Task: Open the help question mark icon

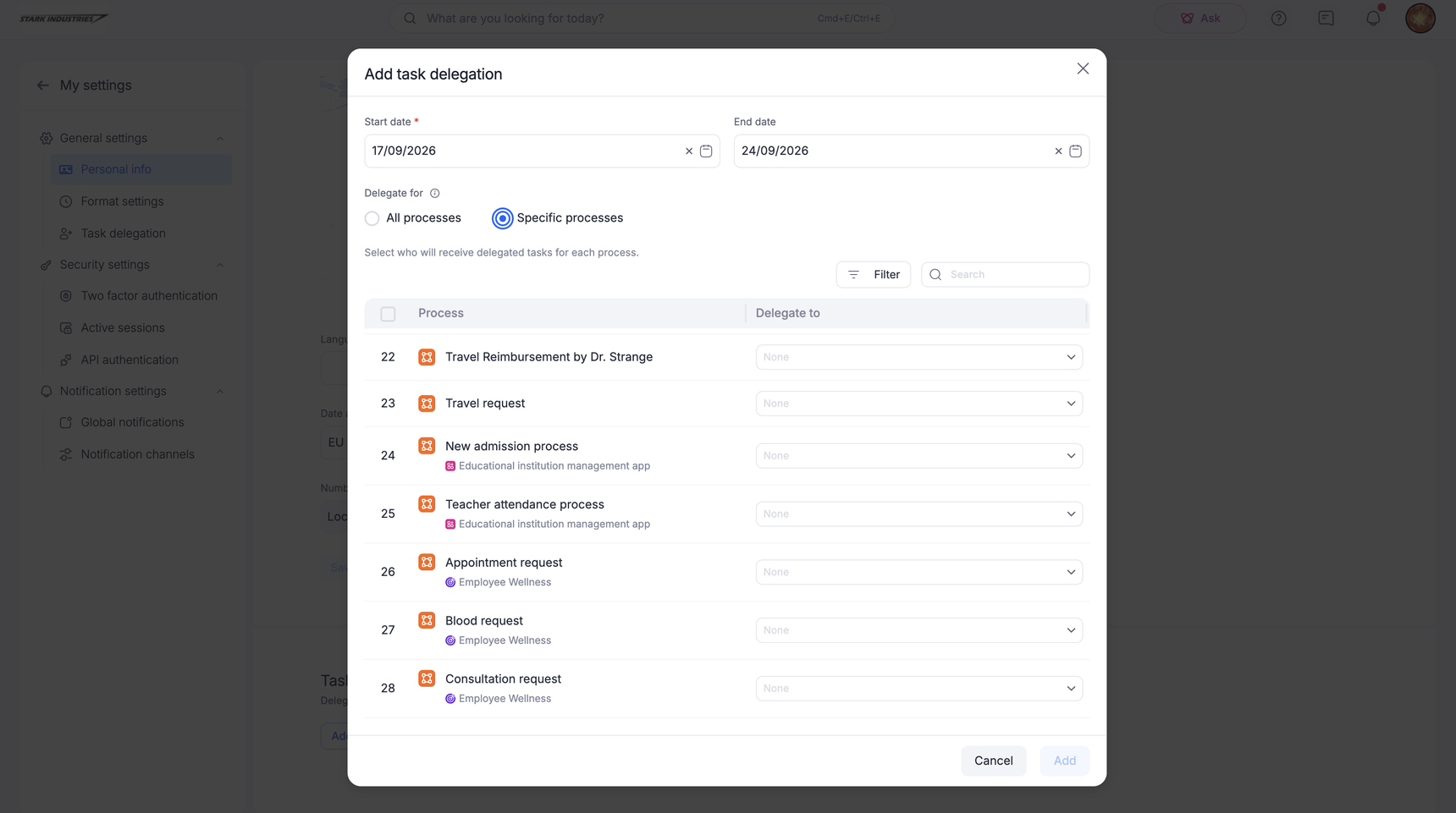Action: click(x=1278, y=18)
